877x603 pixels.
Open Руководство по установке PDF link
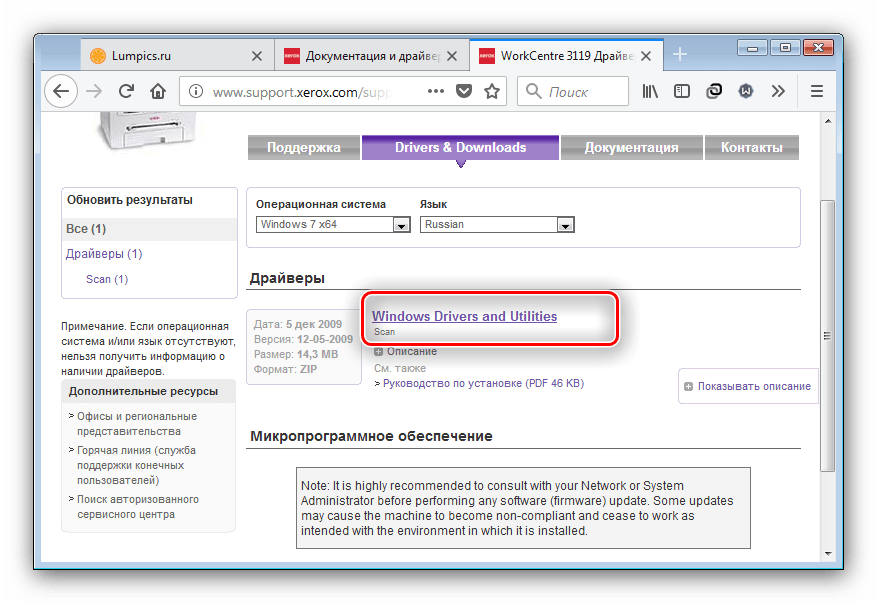[482, 383]
